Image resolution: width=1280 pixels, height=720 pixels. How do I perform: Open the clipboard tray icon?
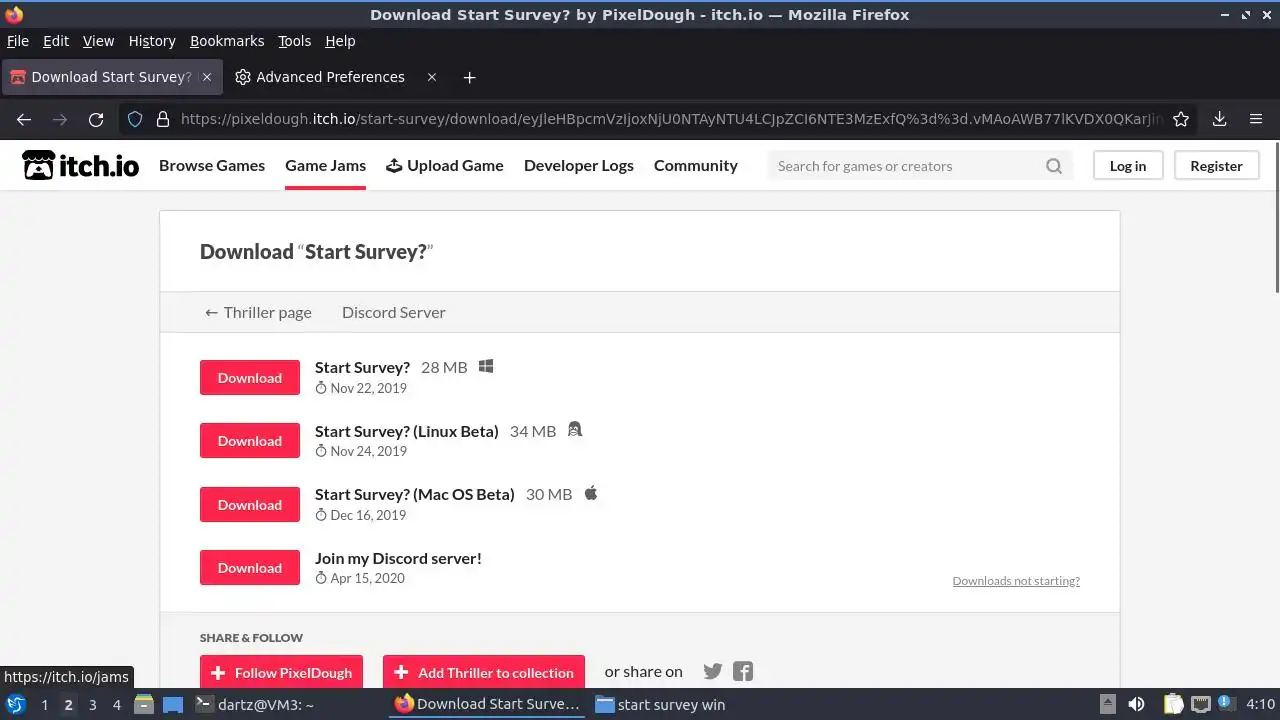point(1174,705)
